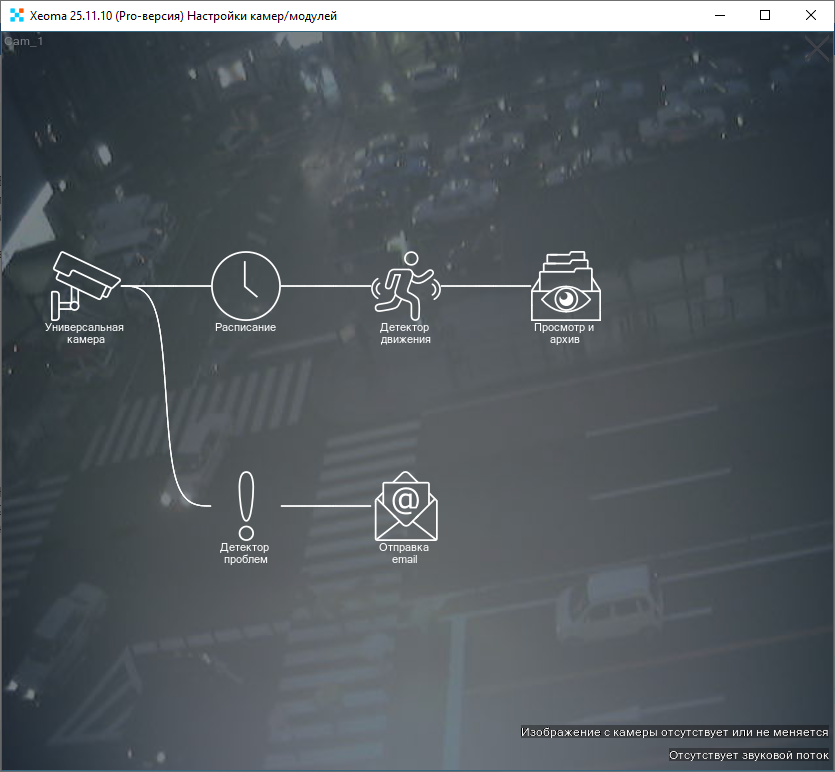Select the 'Детектор проблем' label text
The width and height of the screenshot is (835, 772).
pyautogui.click(x=245, y=553)
